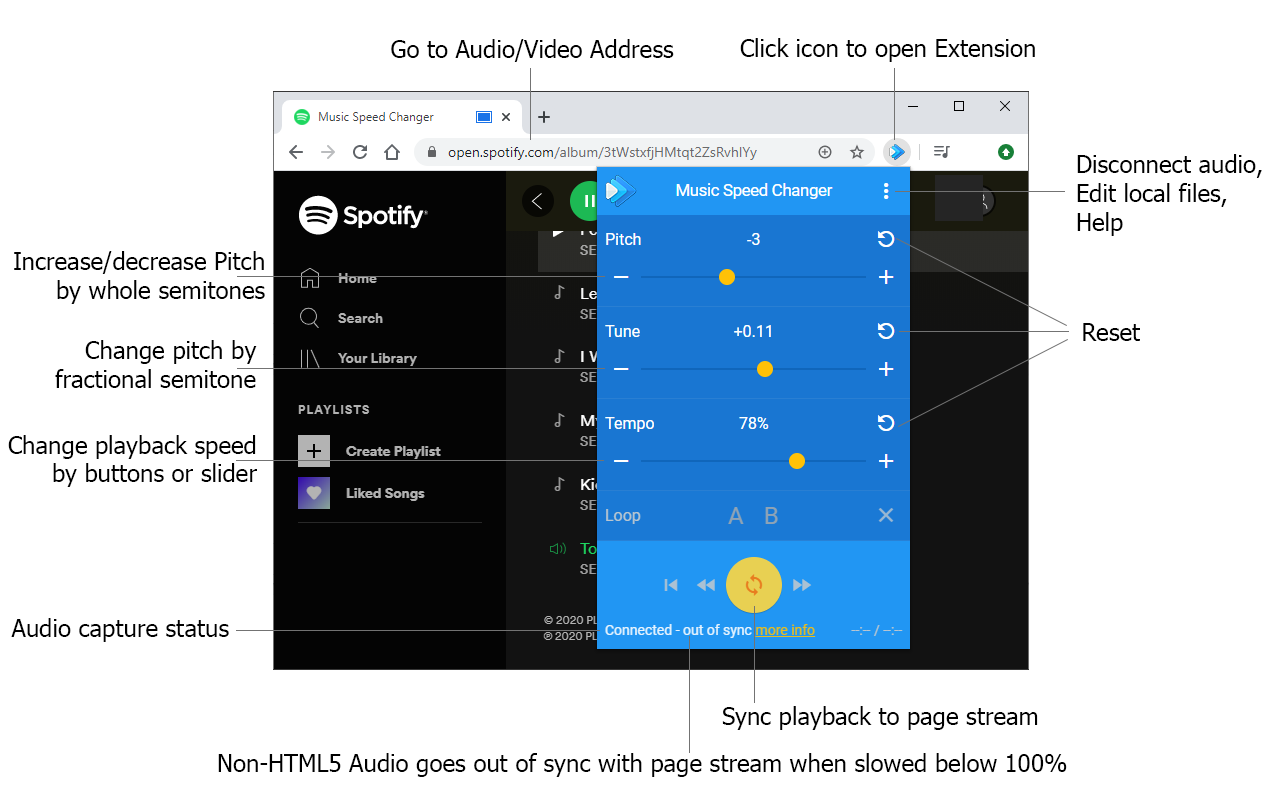
Task: Reset the Pitch value
Action: (x=886, y=239)
